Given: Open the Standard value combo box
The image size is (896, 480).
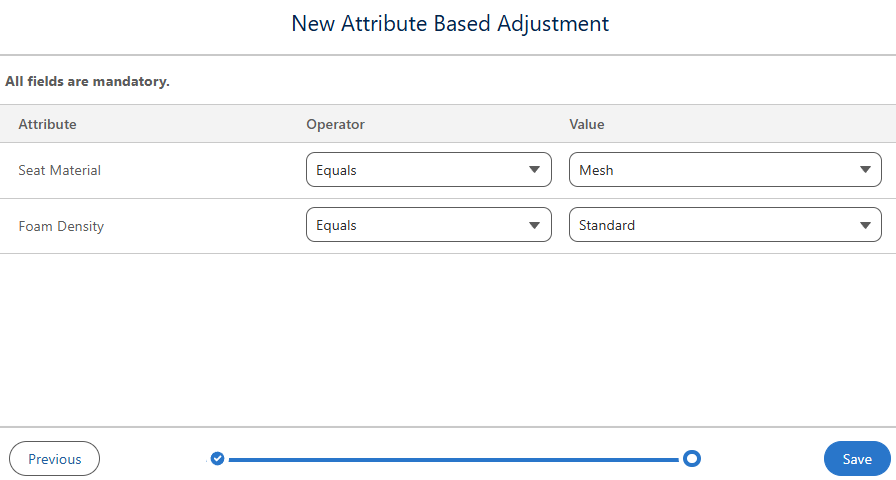Looking at the screenshot, I should [x=725, y=225].
